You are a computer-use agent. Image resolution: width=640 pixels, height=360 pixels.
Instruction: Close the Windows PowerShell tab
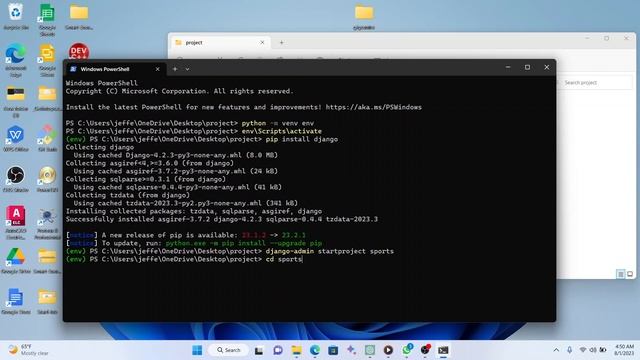[x=158, y=69]
